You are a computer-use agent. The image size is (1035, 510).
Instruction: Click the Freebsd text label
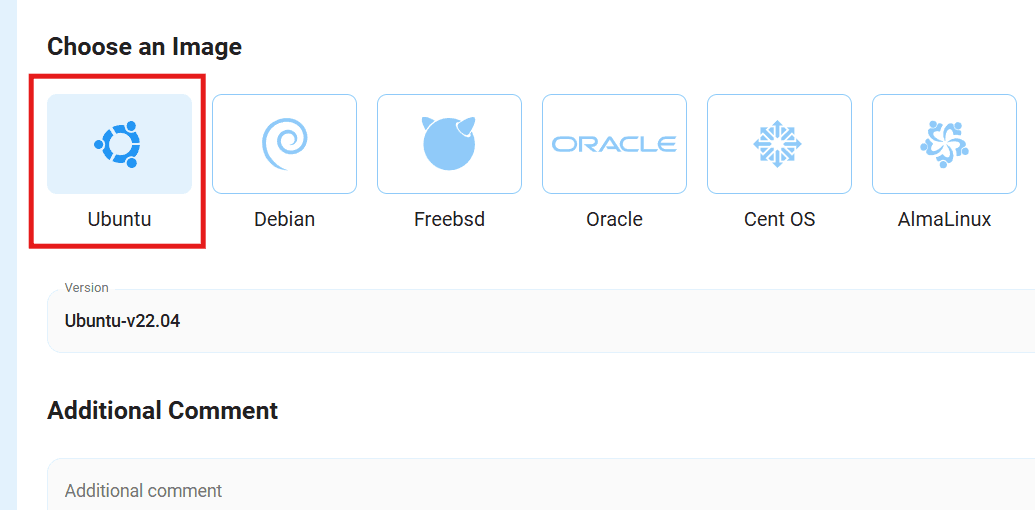pos(449,219)
